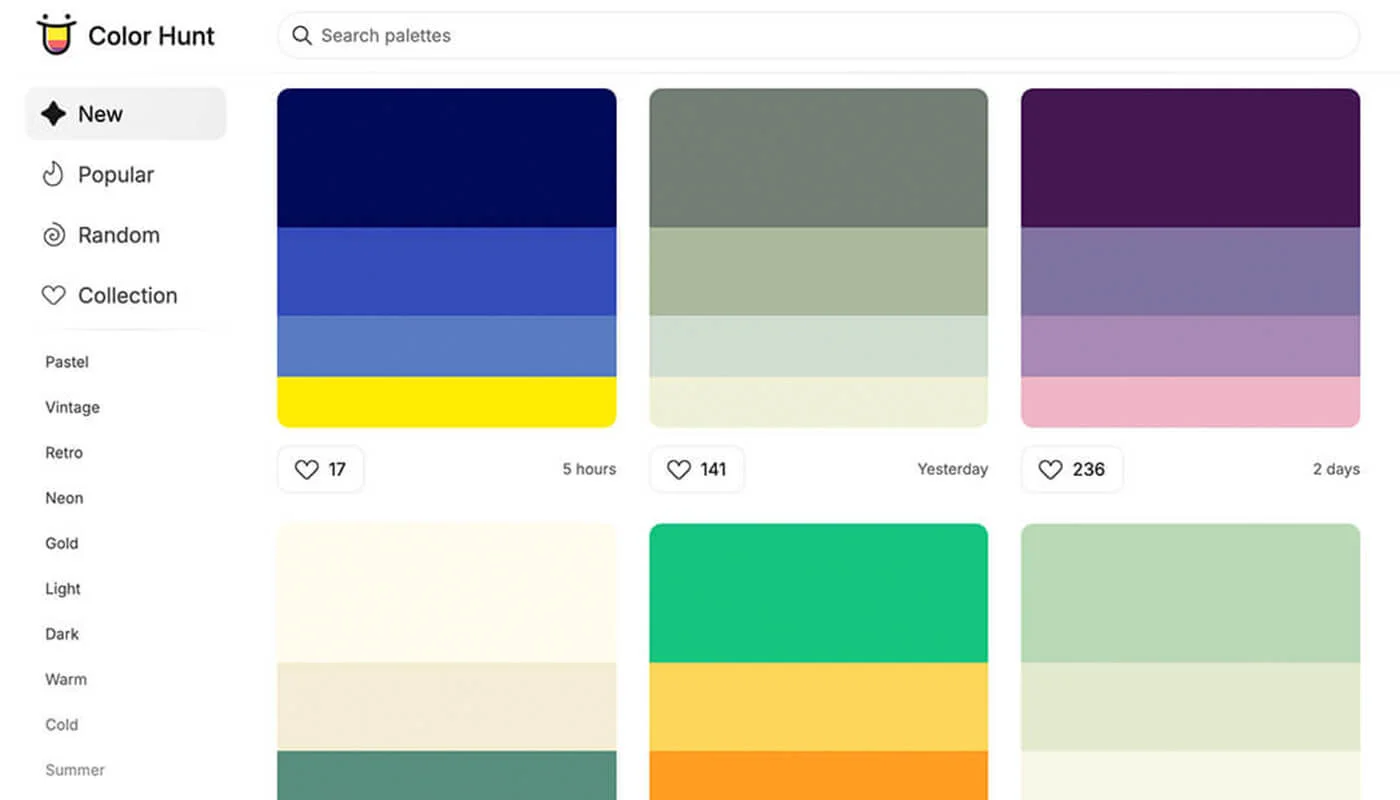Click the magnifier icon in the search bar
The width and height of the screenshot is (1400, 800).
(x=301, y=36)
